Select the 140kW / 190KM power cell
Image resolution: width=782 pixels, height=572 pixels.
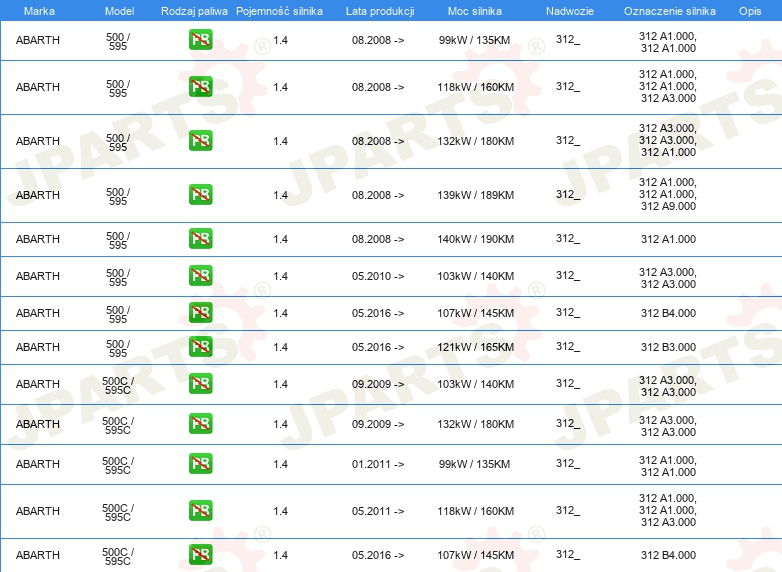pyautogui.click(x=475, y=239)
